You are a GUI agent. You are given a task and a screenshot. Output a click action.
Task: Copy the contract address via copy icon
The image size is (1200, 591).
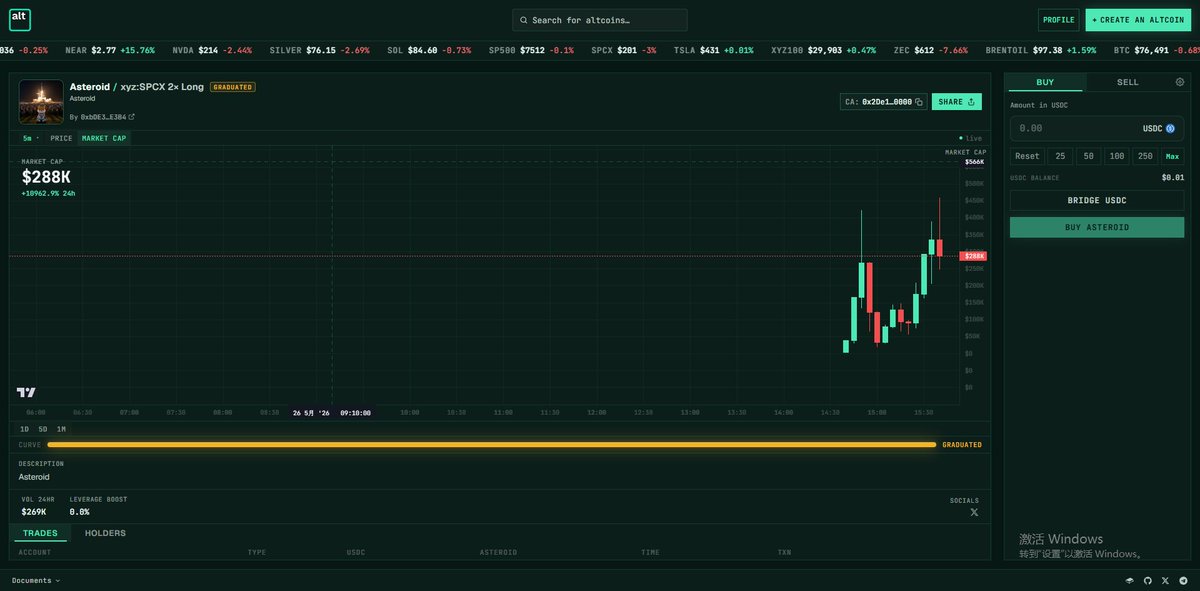(x=919, y=102)
